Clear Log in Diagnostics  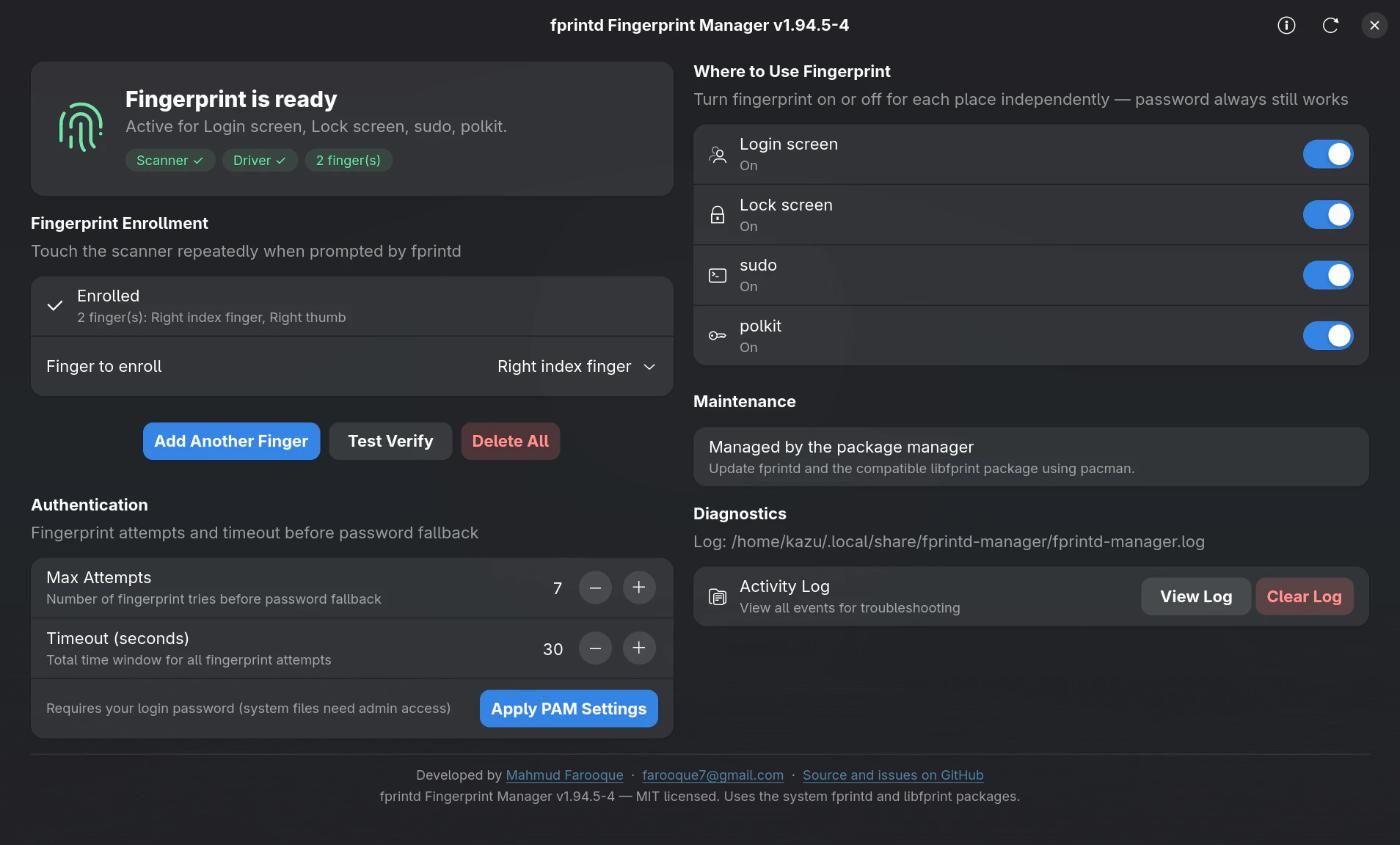click(x=1305, y=597)
